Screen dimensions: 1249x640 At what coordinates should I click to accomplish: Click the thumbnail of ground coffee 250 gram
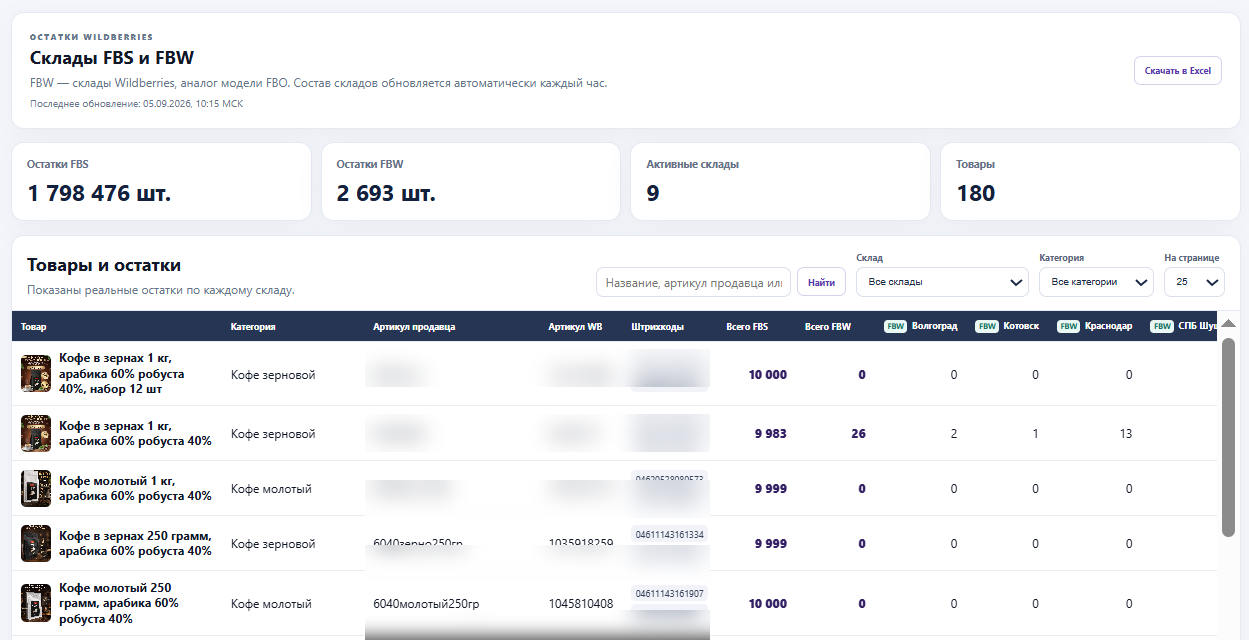point(36,603)
